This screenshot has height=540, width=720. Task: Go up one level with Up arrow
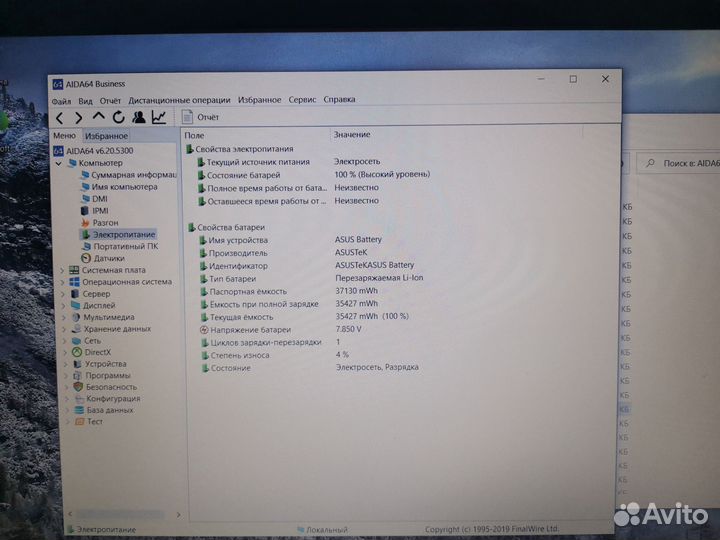click(98, 117)
